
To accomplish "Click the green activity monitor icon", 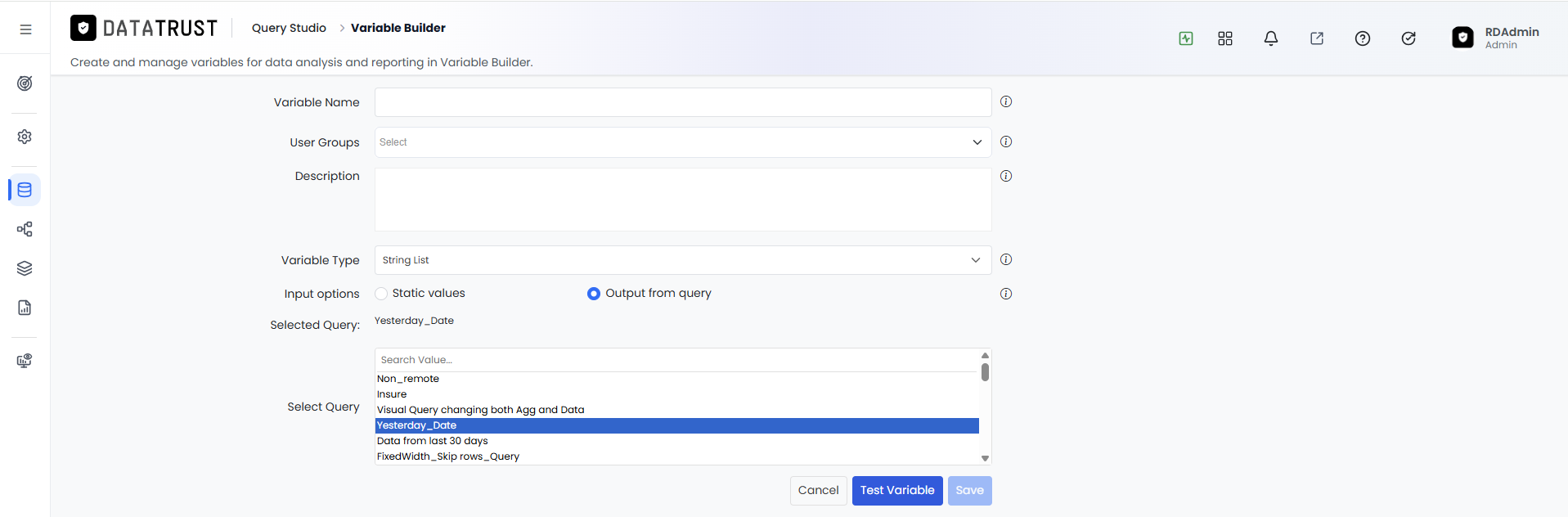I will [x=1186, y=38].
